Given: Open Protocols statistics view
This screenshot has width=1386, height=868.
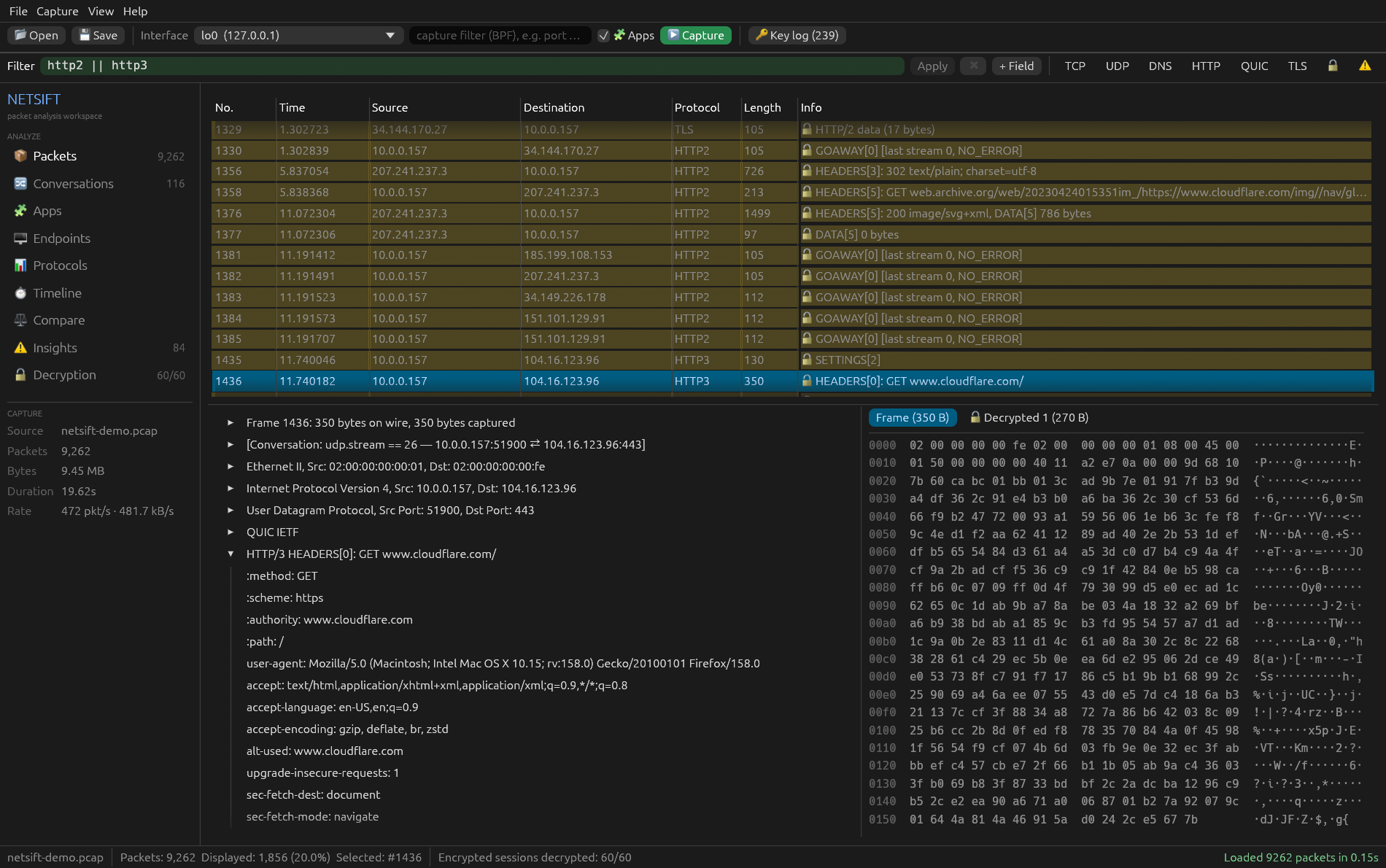Looking at the screenshot, I should (99, 266).
